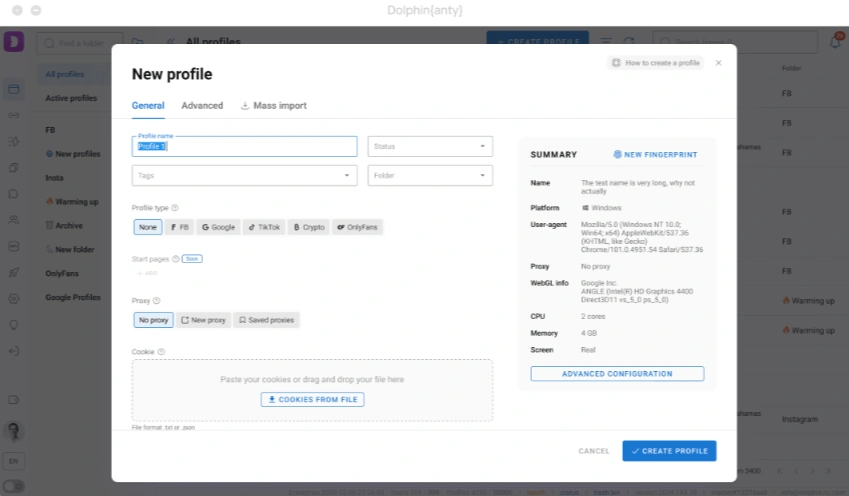The image size is (849, 496).
Task: Click the Cookies from file button
Action: [x=312, y=400]
